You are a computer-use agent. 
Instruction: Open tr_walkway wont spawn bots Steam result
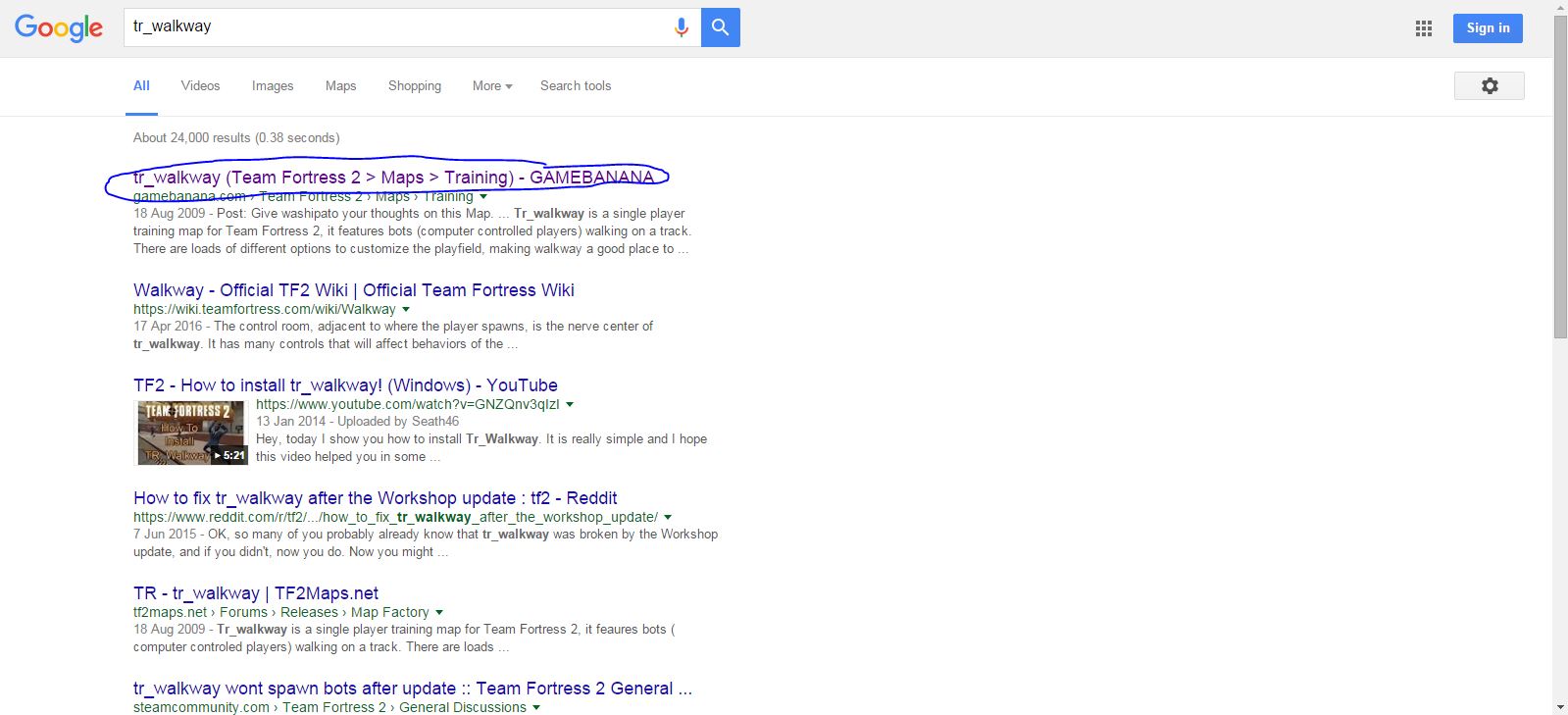(413, 689)
